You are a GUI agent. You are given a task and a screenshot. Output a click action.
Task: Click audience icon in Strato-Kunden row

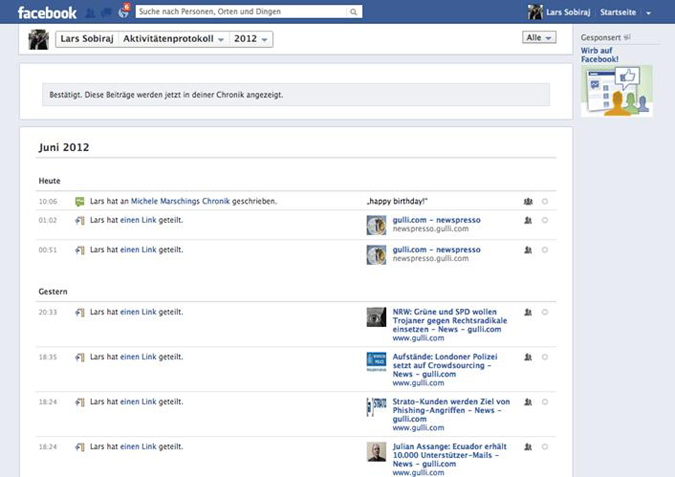pos(528,402)
